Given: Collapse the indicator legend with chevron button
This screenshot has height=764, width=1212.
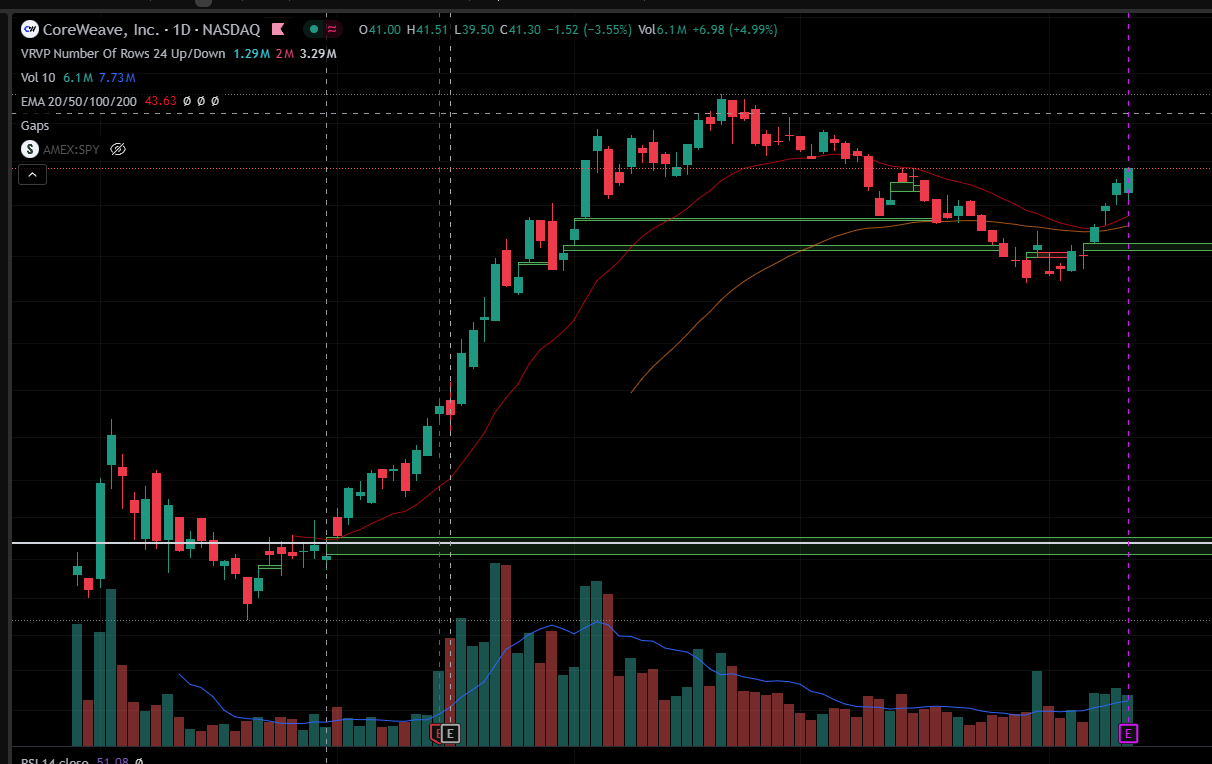Looking at the screenshot, I should pos(32,175).
